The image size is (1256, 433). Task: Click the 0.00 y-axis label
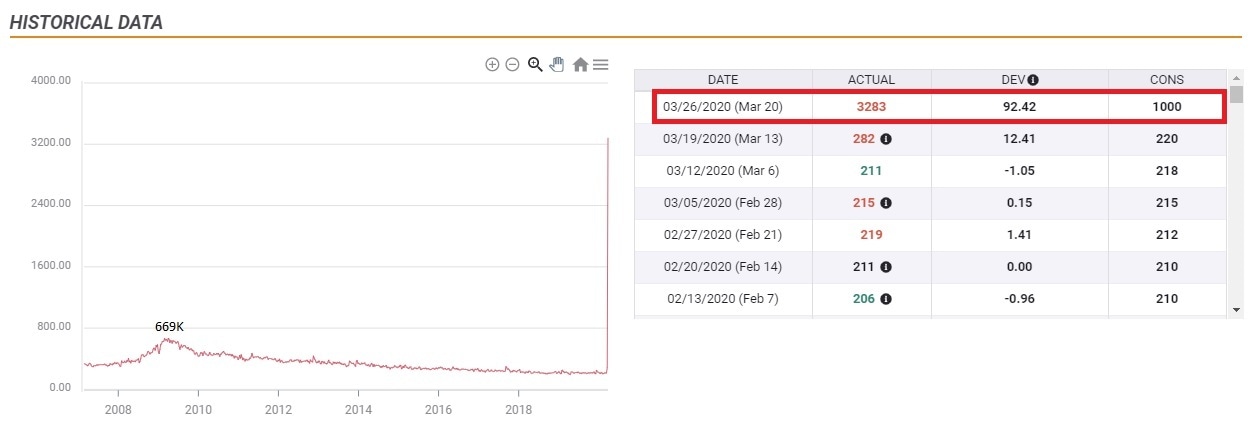coord(60,388)
